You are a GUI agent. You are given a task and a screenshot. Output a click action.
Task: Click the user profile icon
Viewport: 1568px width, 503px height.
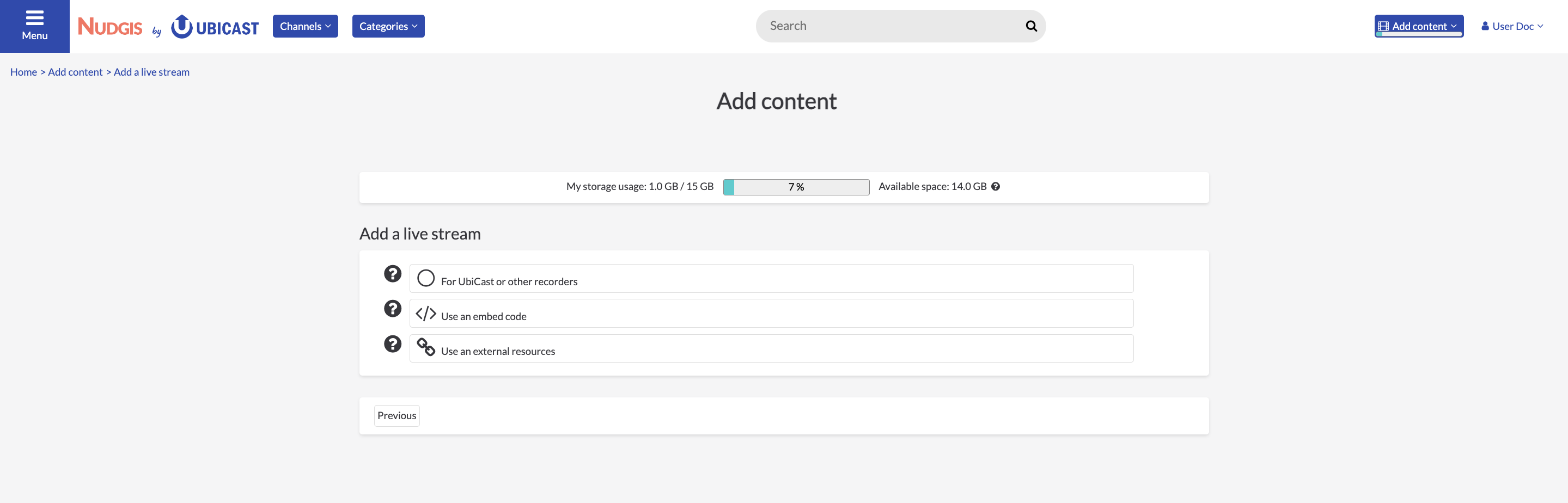click(x=1485, y=26)
